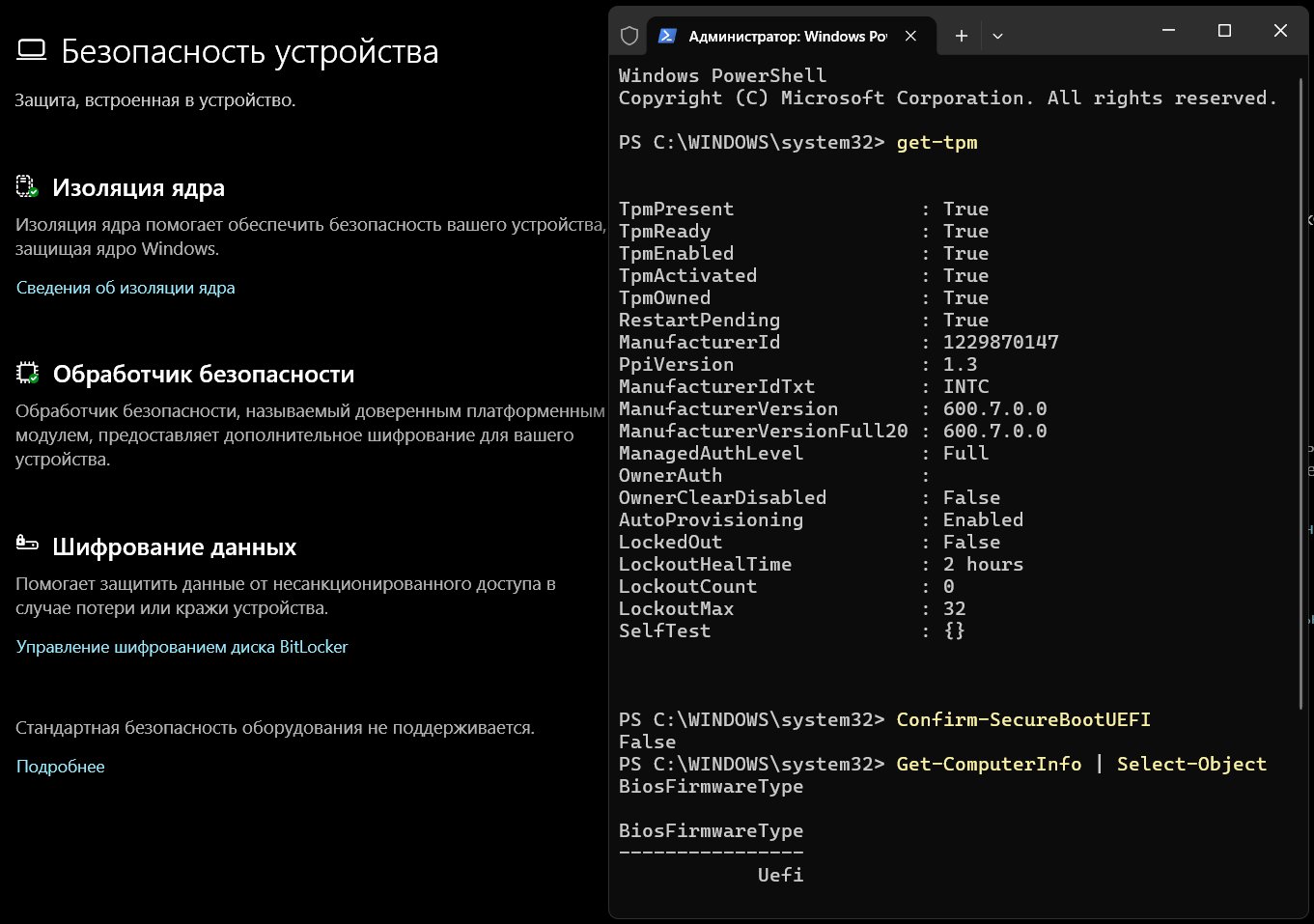Click the PowerShell icon on the tab
Viewport: 1314px width, 924px height.
667,36
